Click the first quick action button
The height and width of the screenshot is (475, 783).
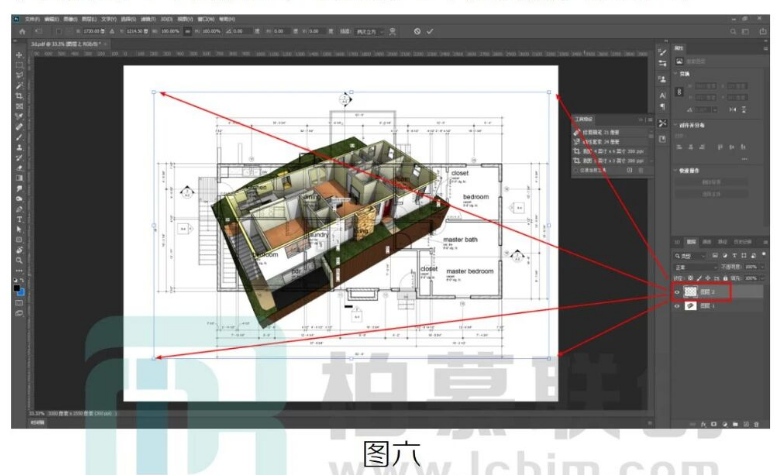pyautogui.click(x=711, y=182)
